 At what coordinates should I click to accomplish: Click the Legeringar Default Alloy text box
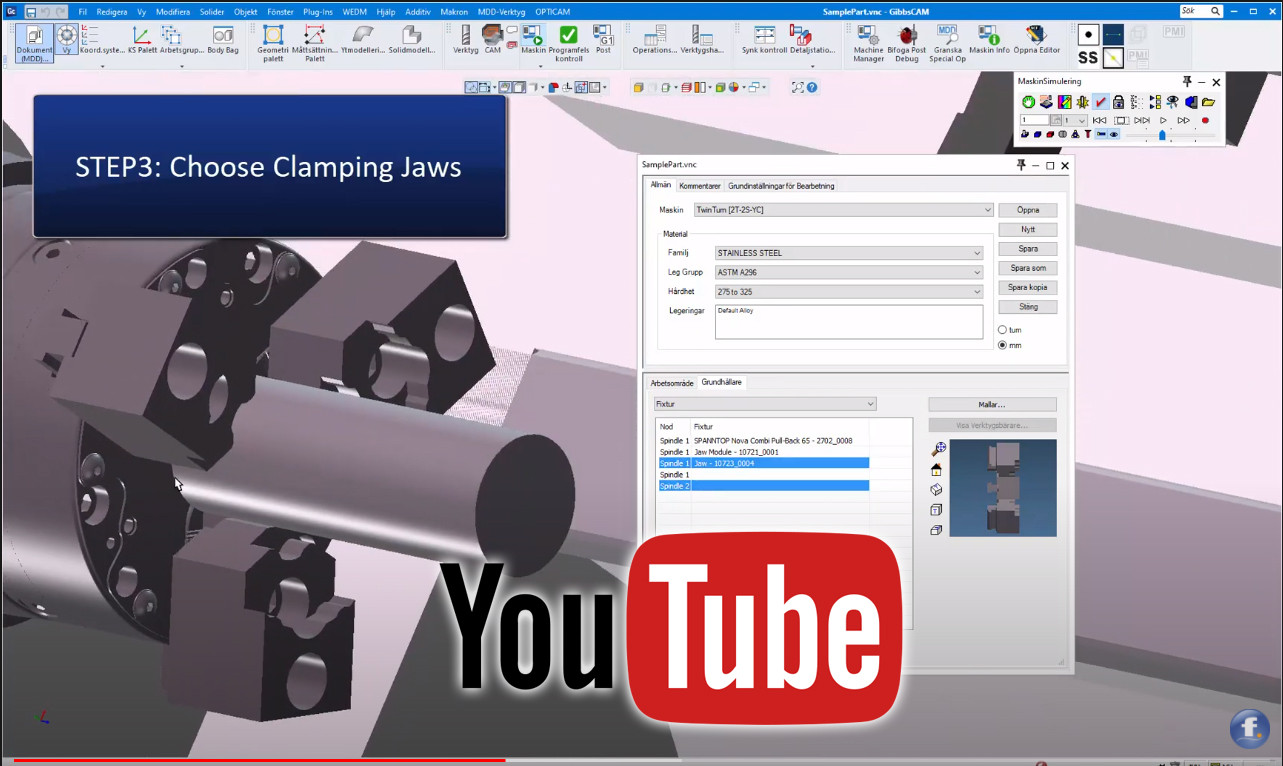point(849,322)
